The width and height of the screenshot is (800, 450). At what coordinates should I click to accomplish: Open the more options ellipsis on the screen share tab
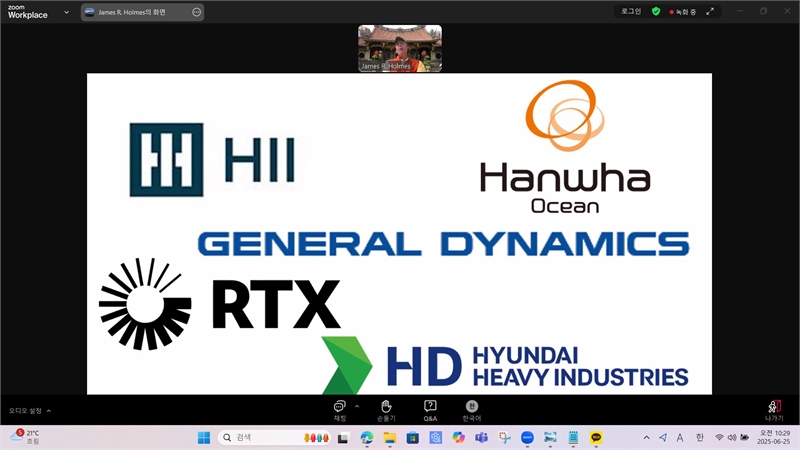[x=196, y=12]
